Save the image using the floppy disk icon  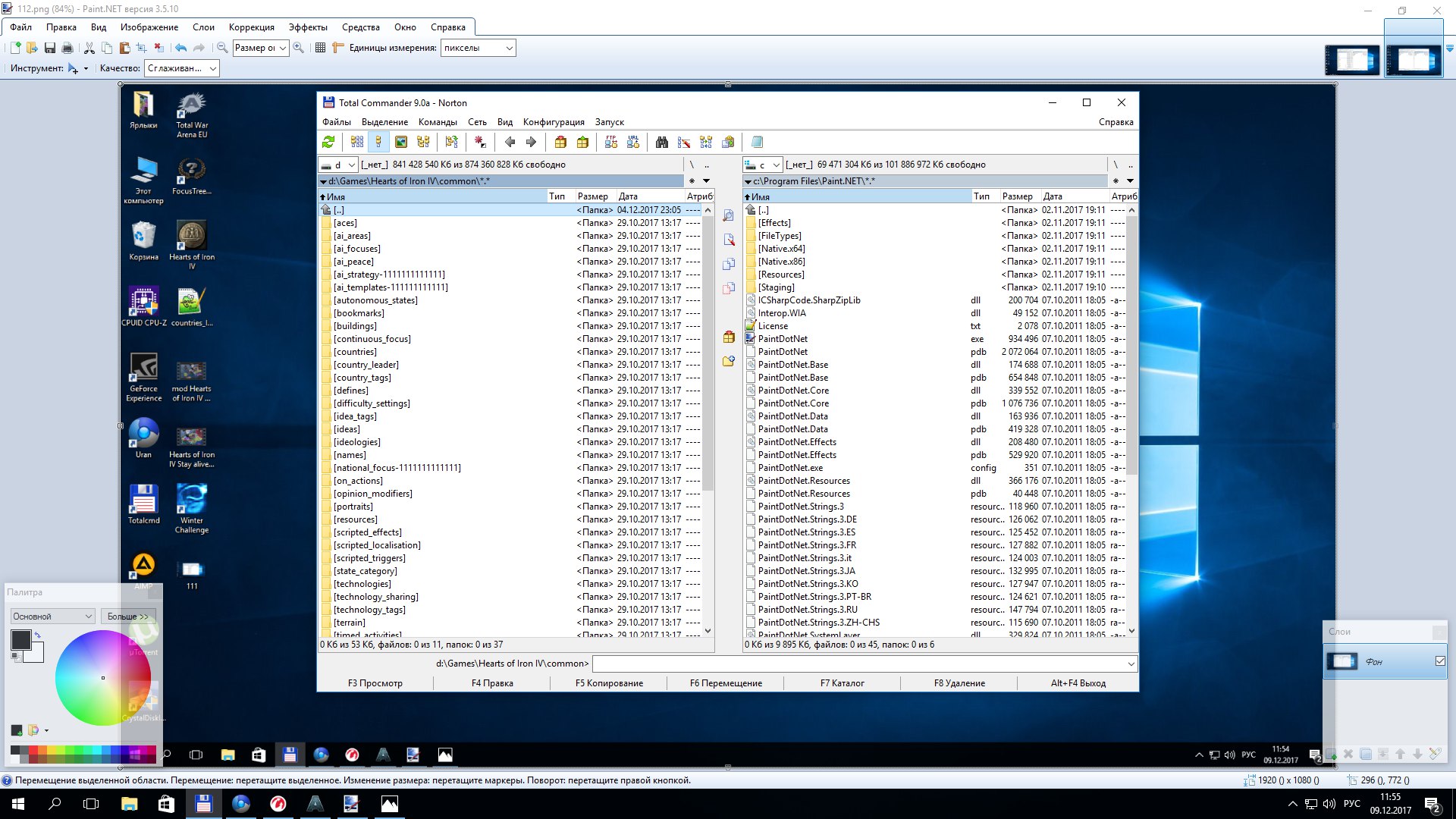(50, 48)
